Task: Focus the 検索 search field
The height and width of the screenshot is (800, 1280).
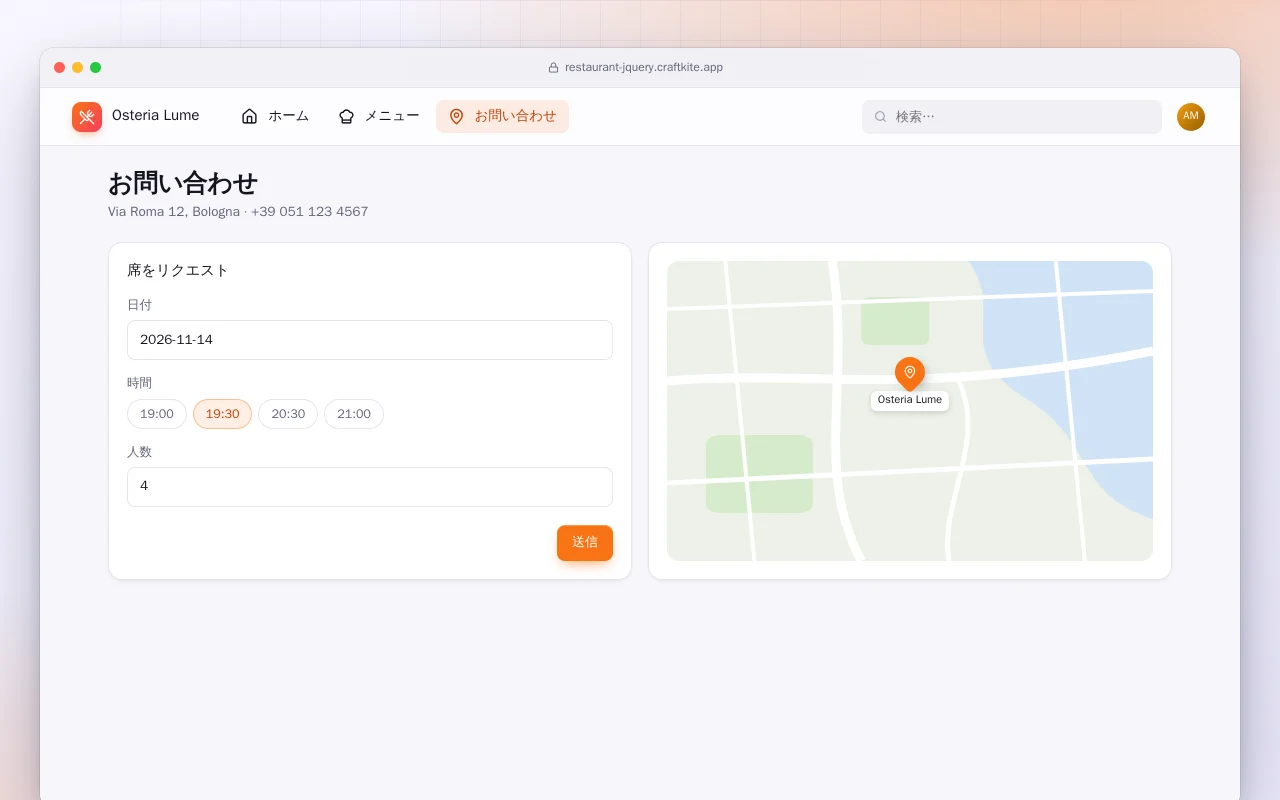Action: [x=1012, y=117]
